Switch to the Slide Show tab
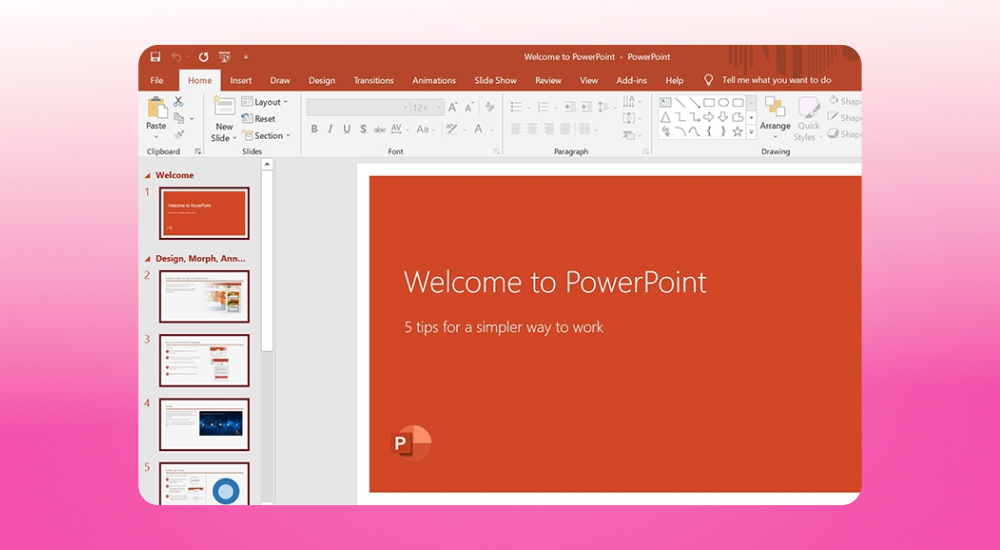This screenshot has width=1000, height=550. pyautogui.click(x=496, y=80)
